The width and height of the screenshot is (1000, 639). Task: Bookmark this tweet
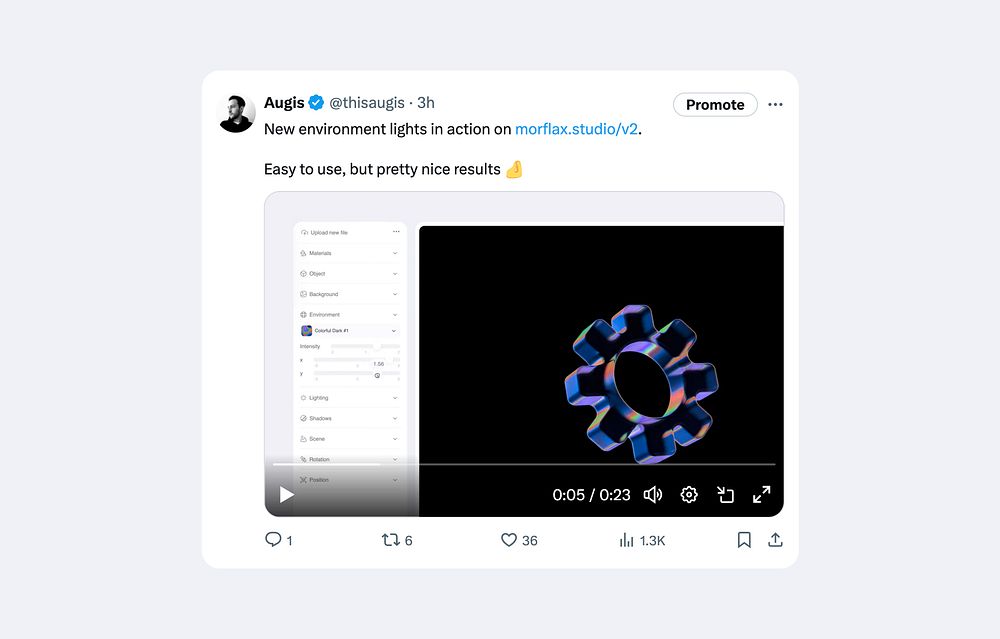pyautogui.click(x=744, y=540)
